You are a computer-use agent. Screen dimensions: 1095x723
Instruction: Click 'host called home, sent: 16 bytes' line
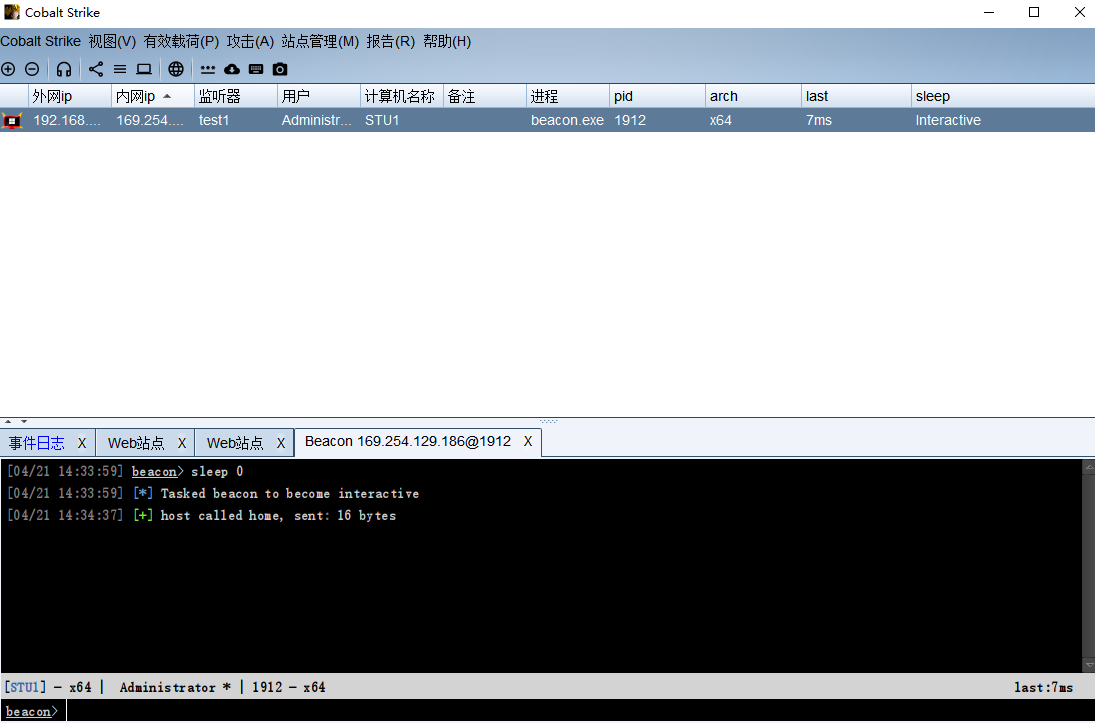pos(278,516)
